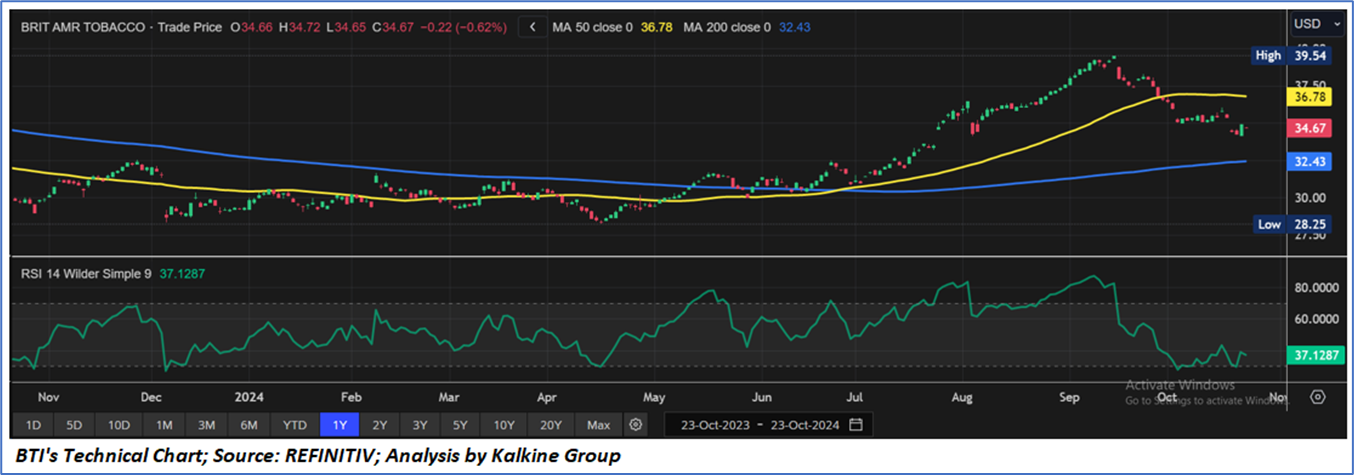This screenshot has width=1354, height=475.
Task: Click the 23-Oct-2023 start date field
Action: pyautogui.click(x=711, y=425)
